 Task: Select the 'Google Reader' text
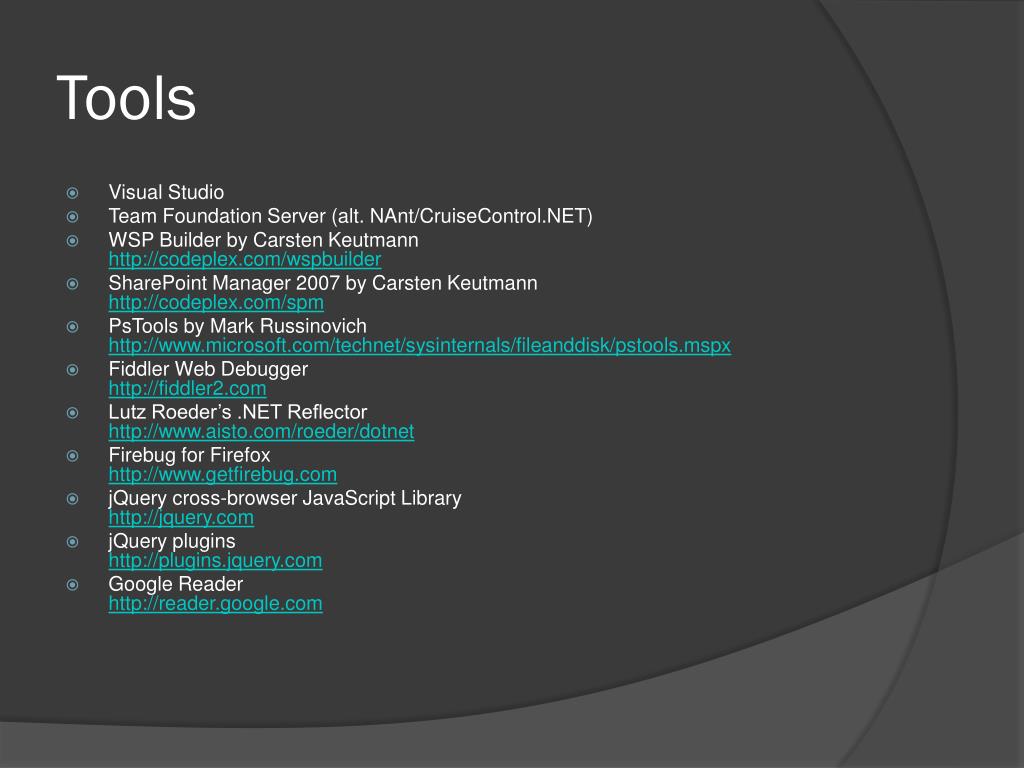(176, 584)
